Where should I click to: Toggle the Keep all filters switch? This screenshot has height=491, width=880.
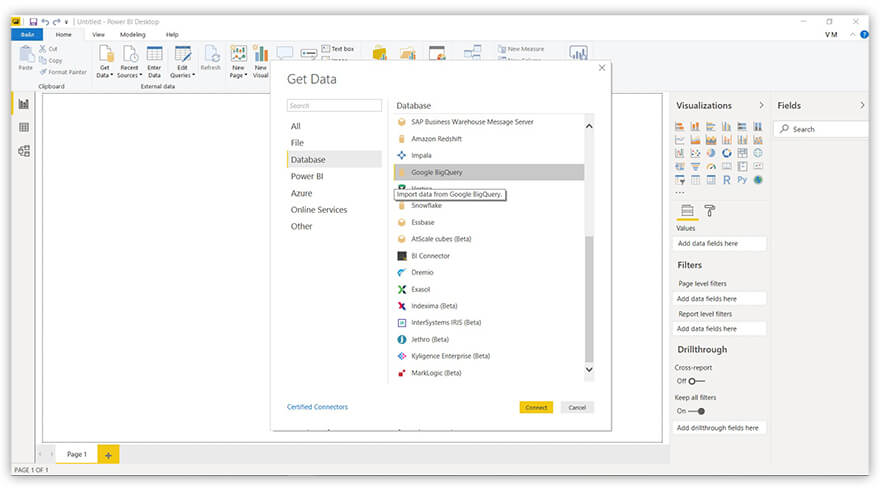pyautogui.click(x=695, y=411)
